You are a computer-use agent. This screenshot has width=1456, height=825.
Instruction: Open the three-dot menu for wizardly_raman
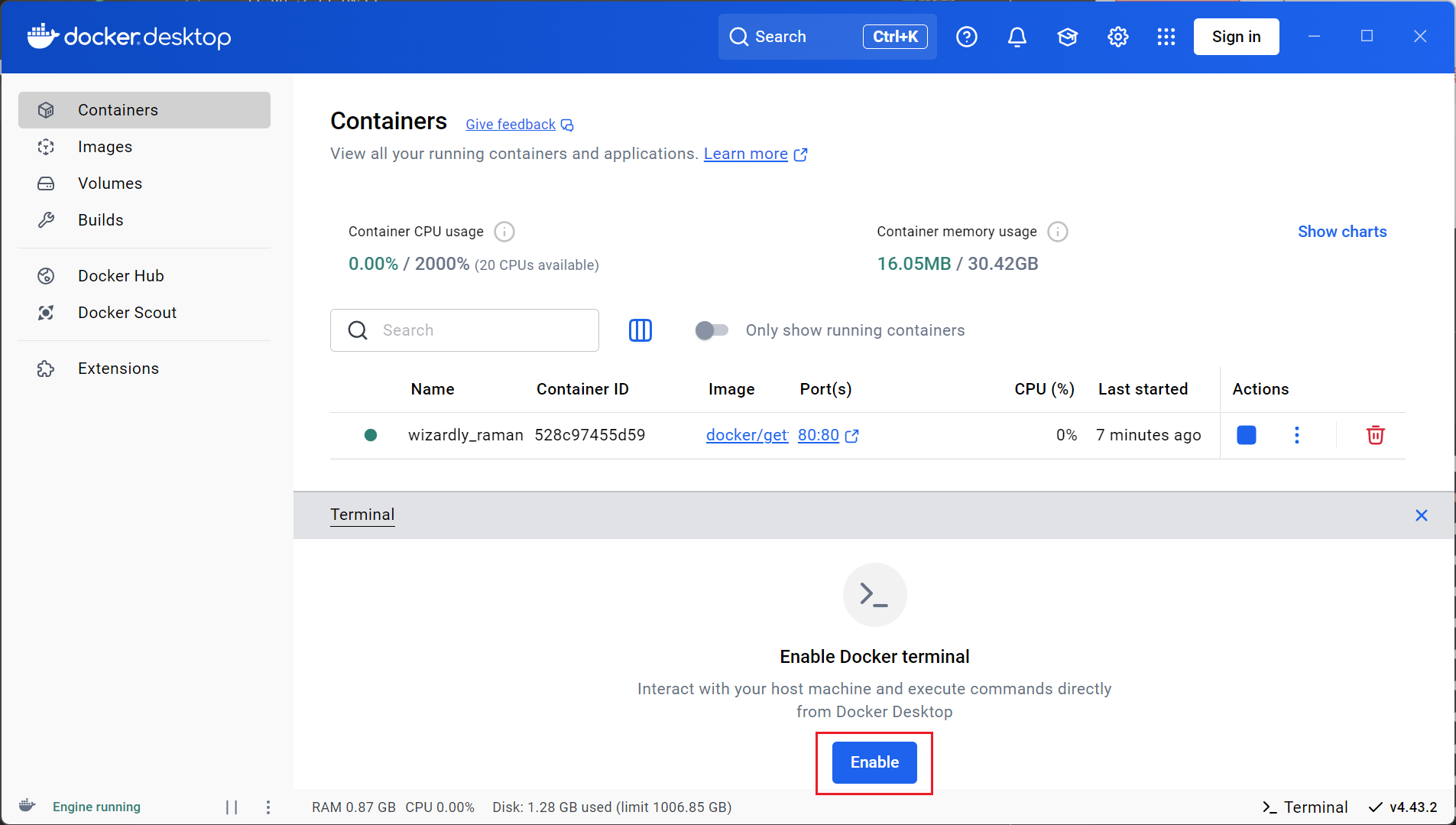(1297, 435)
